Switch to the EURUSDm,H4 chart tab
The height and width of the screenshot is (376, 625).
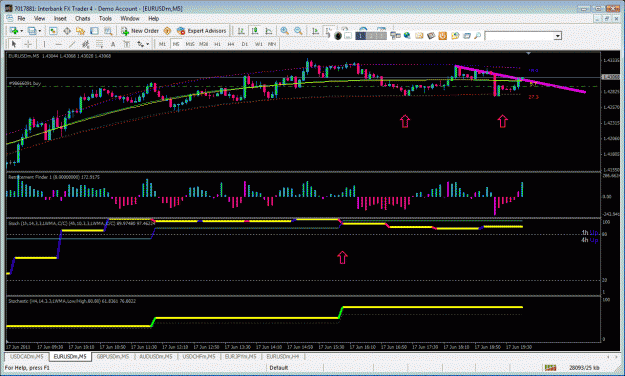point(283,356)
